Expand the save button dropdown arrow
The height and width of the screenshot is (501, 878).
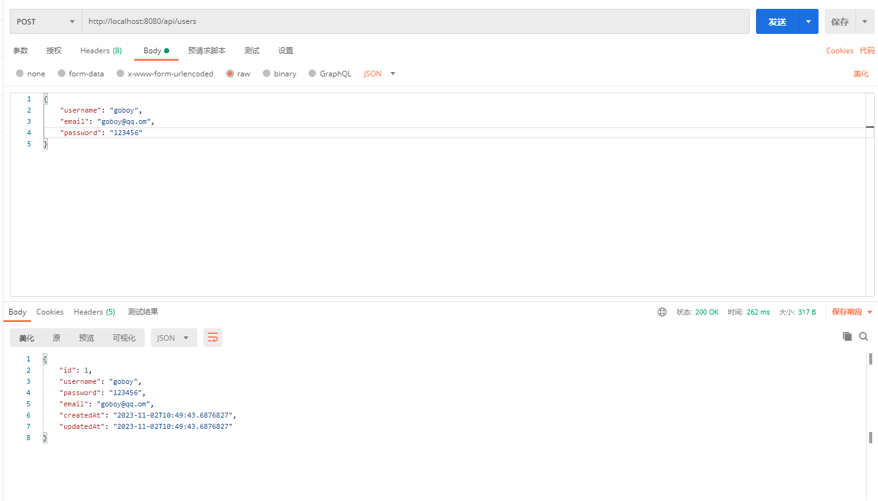(865, 21)
